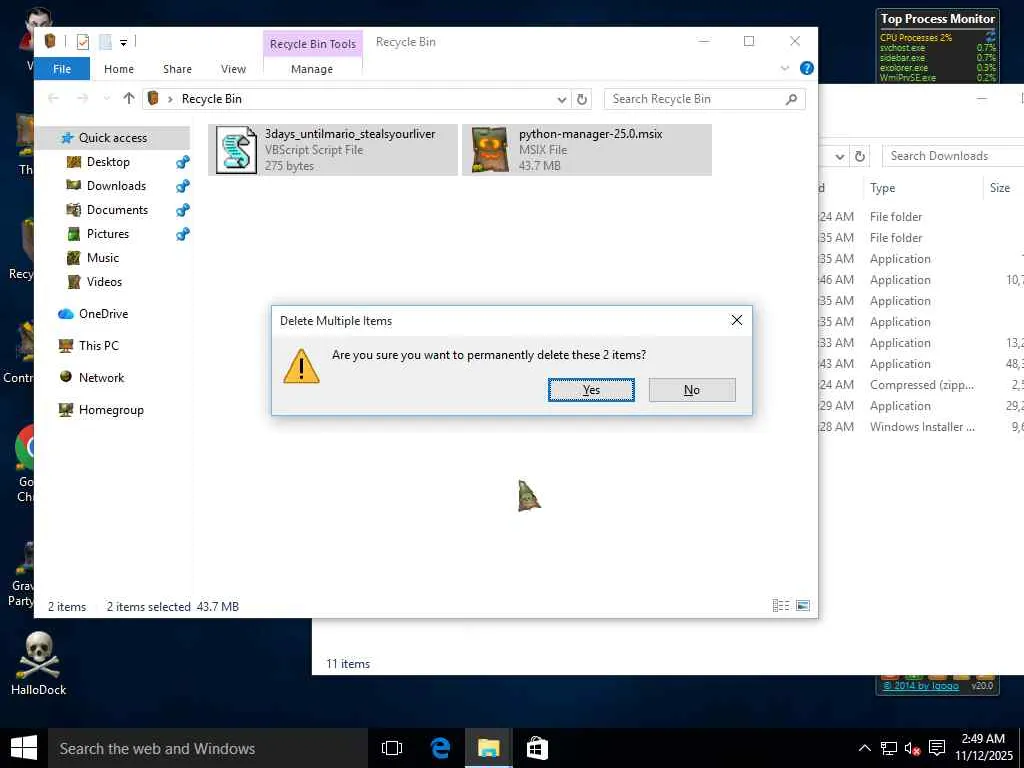The height and width of the screenshot is (768, 1024).
Task: Open the File menu in Recycle Bin window
Action: (62, 69)
